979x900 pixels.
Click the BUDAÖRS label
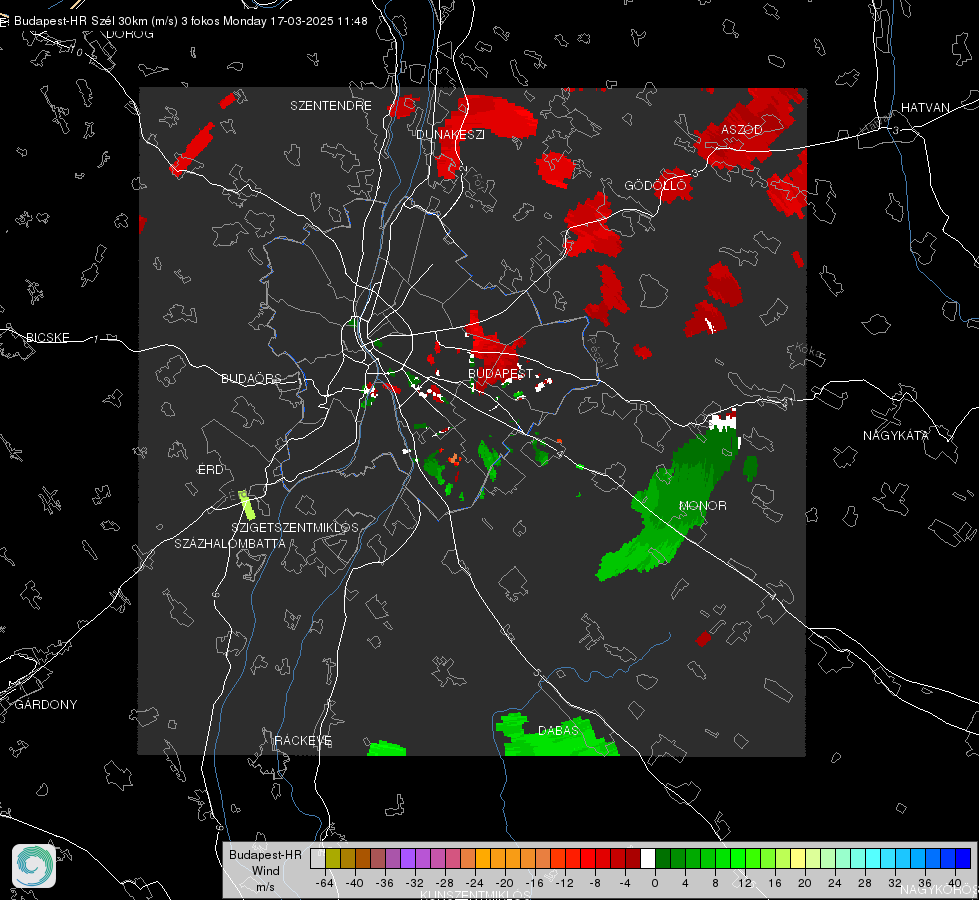[x=252, y=378]
